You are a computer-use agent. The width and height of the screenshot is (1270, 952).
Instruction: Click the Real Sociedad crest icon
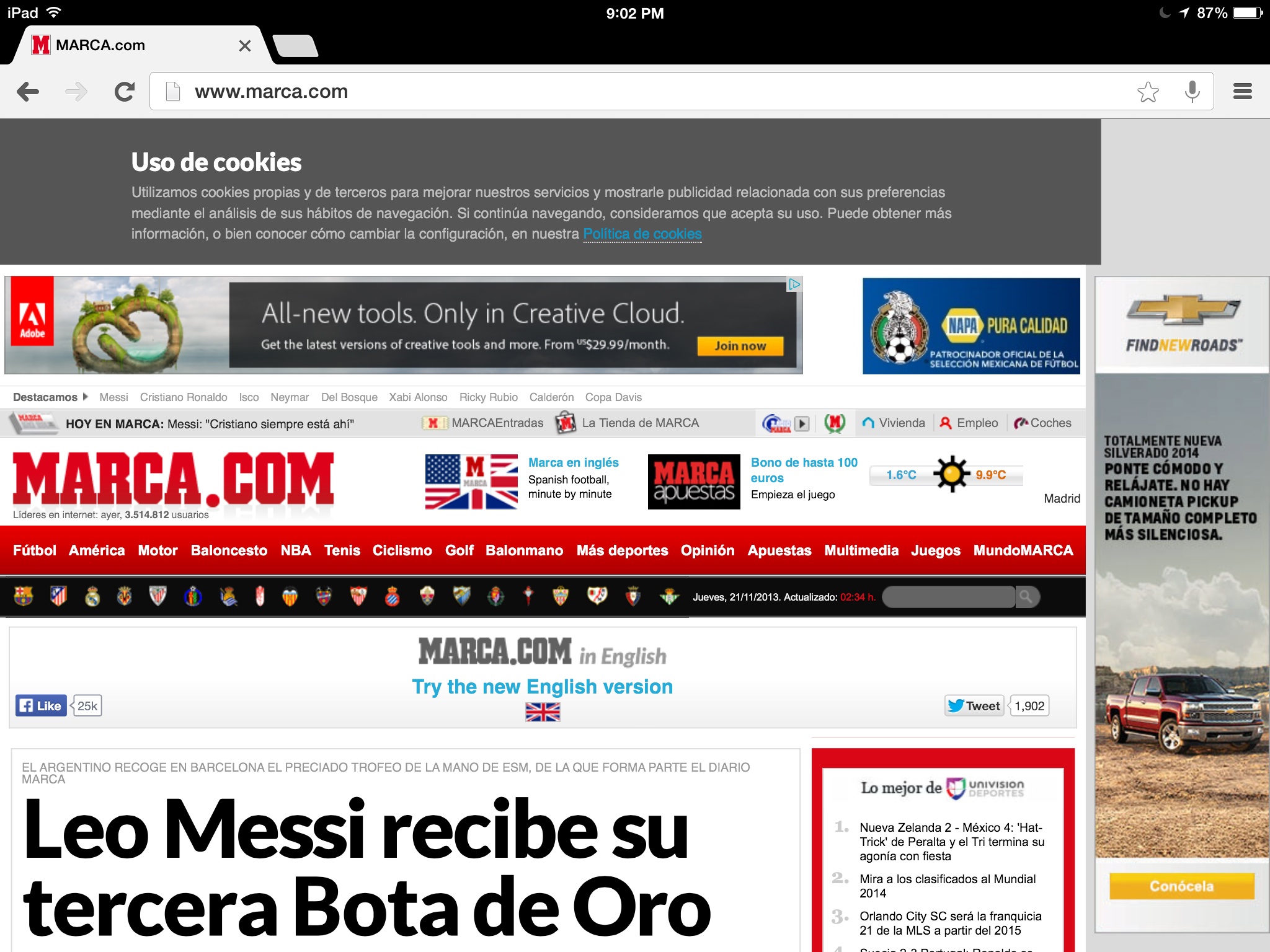pos(228,596)
